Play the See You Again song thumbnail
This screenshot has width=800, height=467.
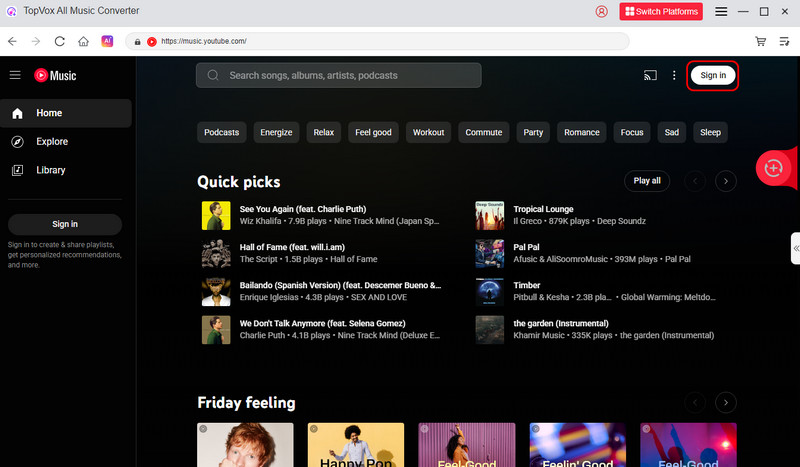216,215
